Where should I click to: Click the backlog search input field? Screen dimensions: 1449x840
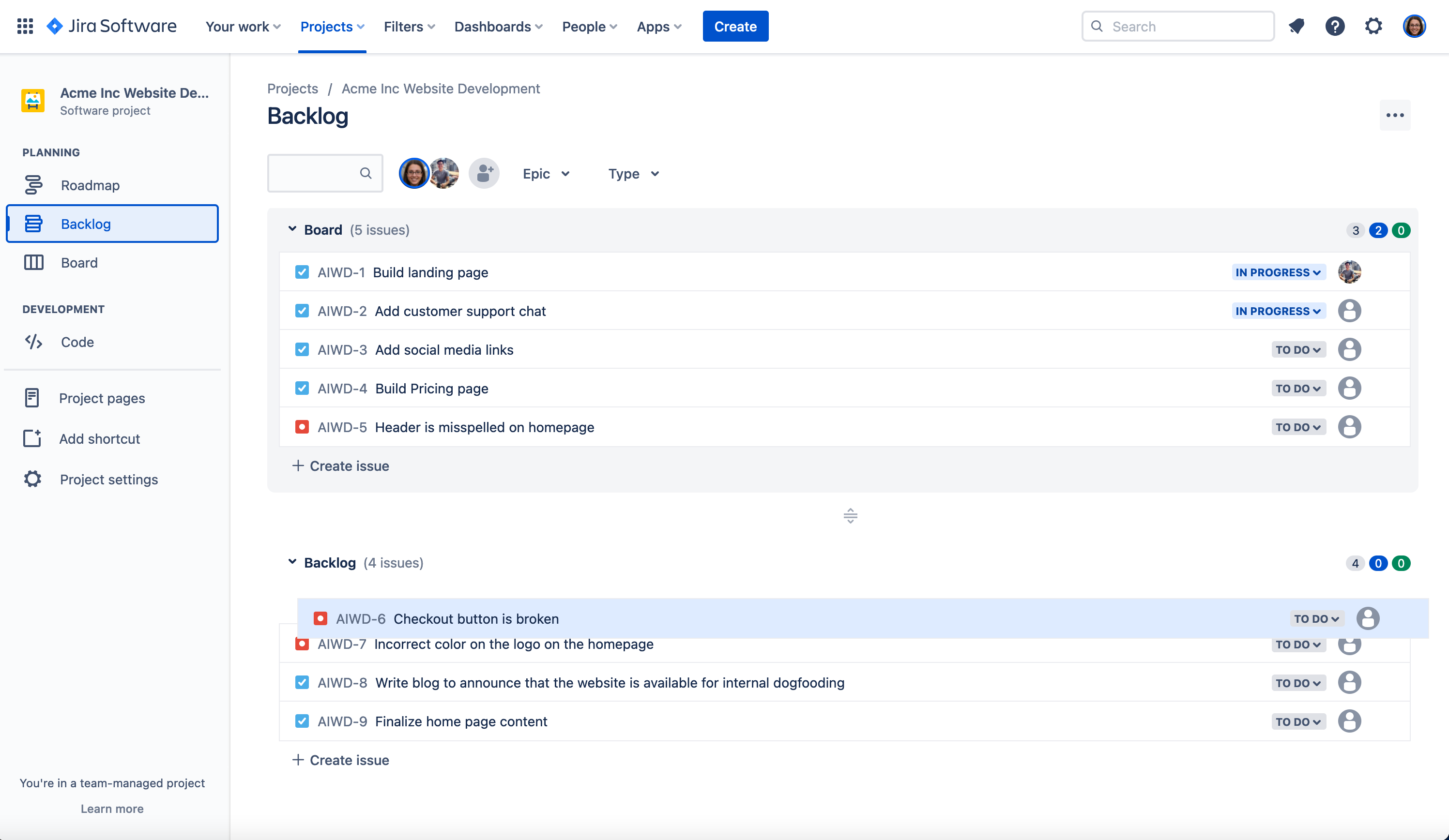[x=325, y=173]
